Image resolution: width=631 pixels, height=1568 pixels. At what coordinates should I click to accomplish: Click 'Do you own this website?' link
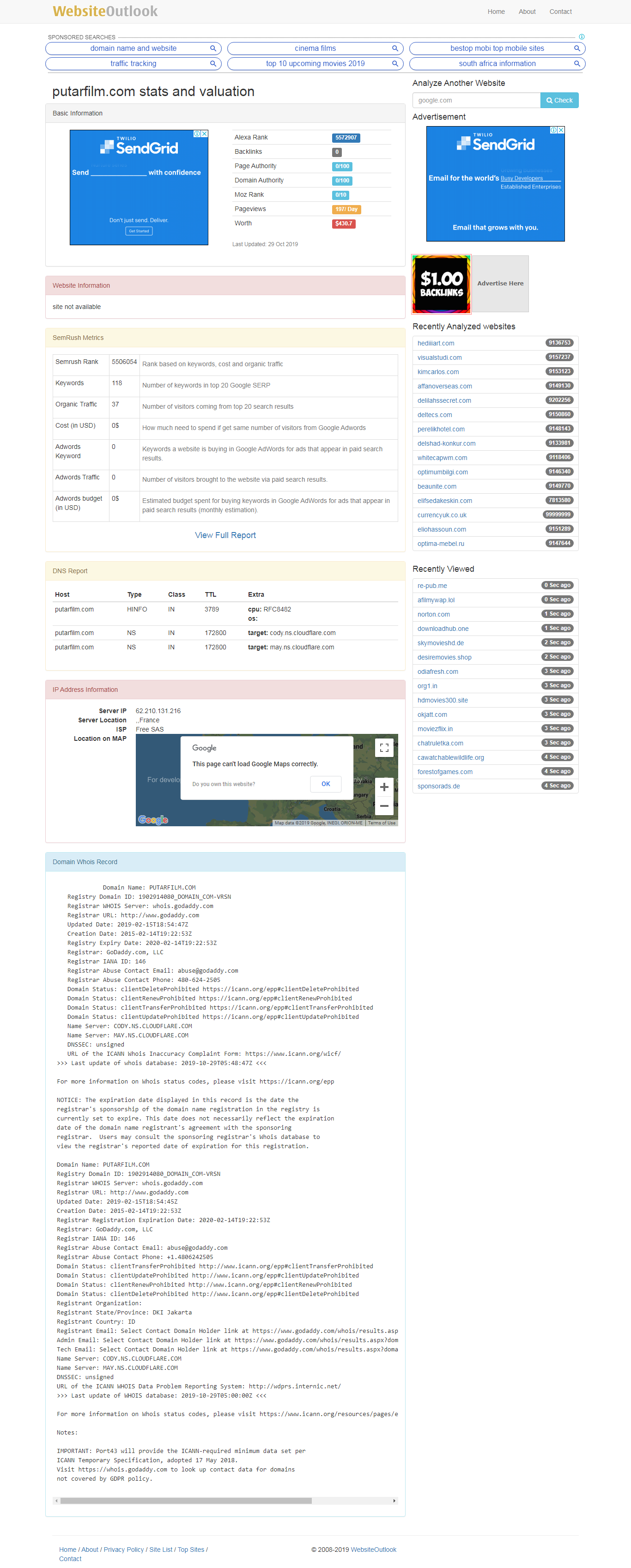click(x=224, y=784)
